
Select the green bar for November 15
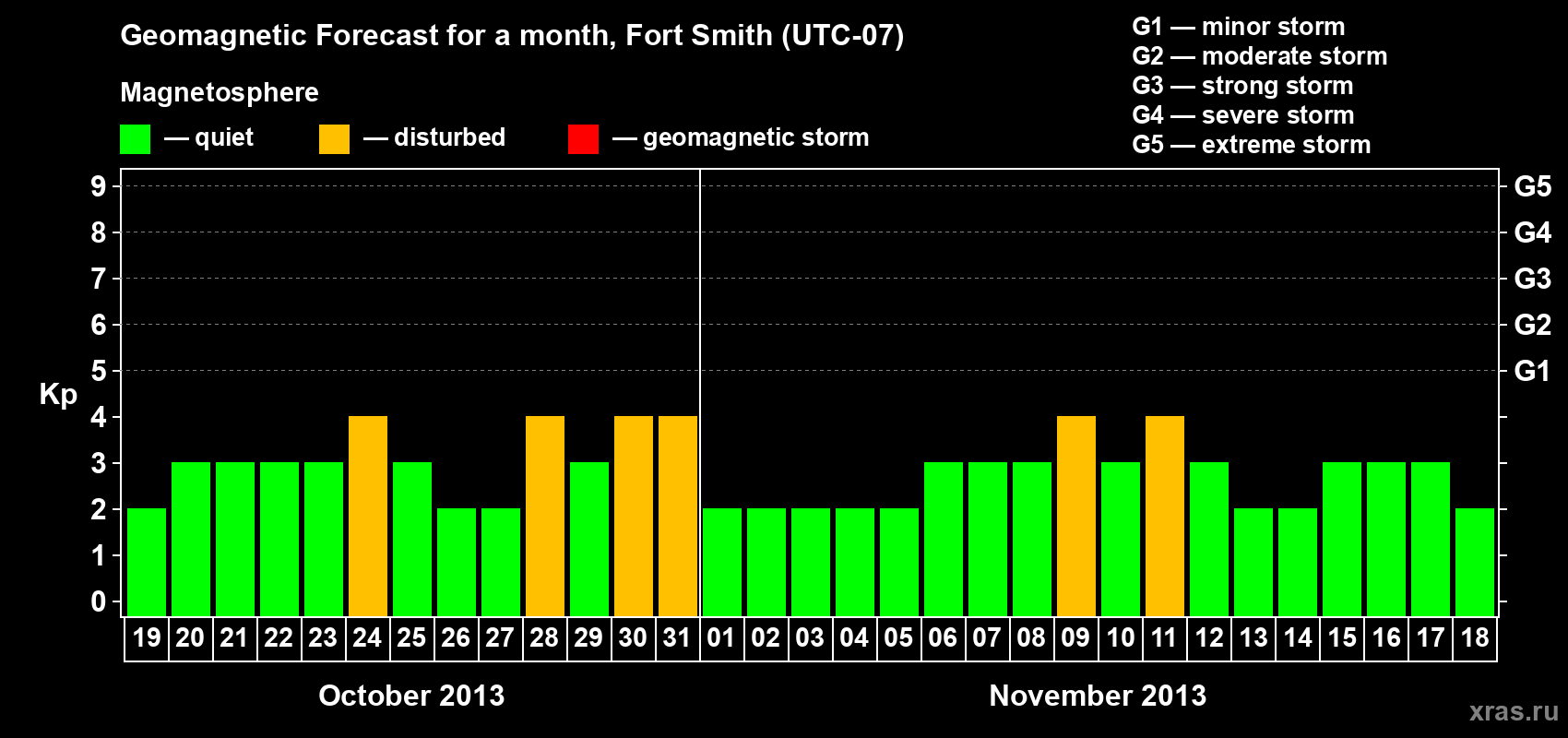(x=1342, y=539)
